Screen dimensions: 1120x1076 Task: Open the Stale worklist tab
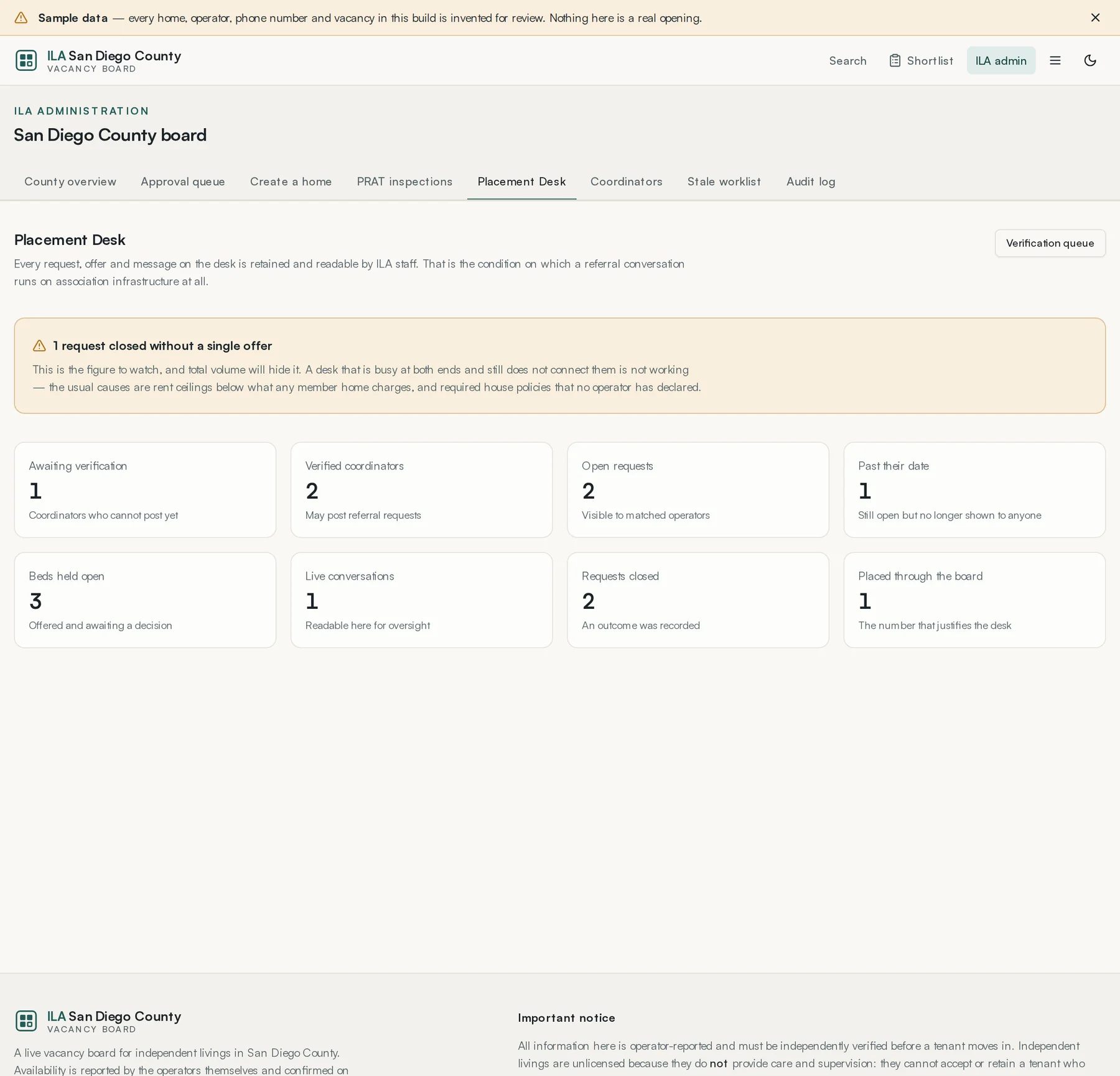pos(724,182)
